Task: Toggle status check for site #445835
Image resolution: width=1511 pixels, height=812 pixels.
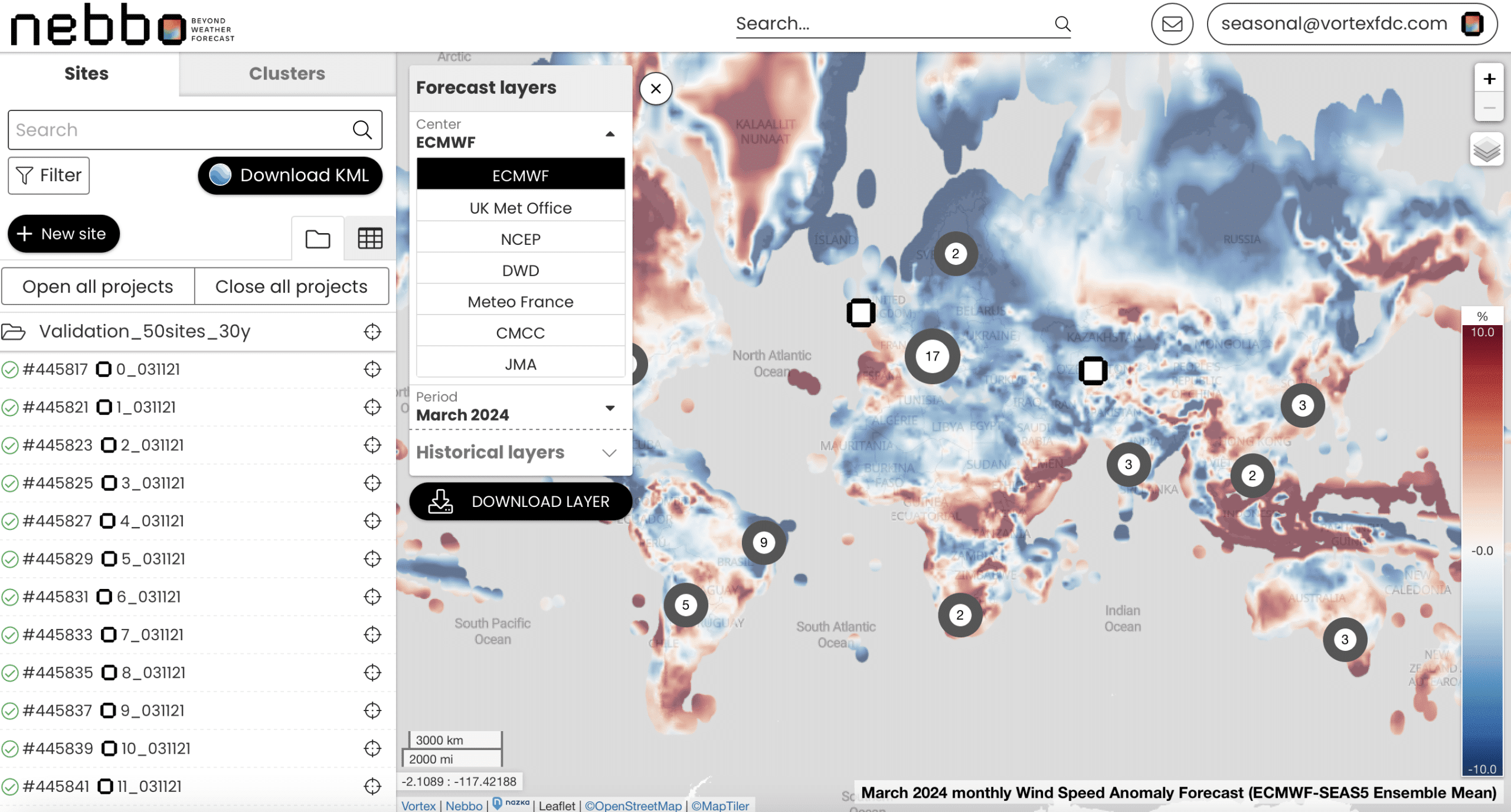Action: [9, 673]
